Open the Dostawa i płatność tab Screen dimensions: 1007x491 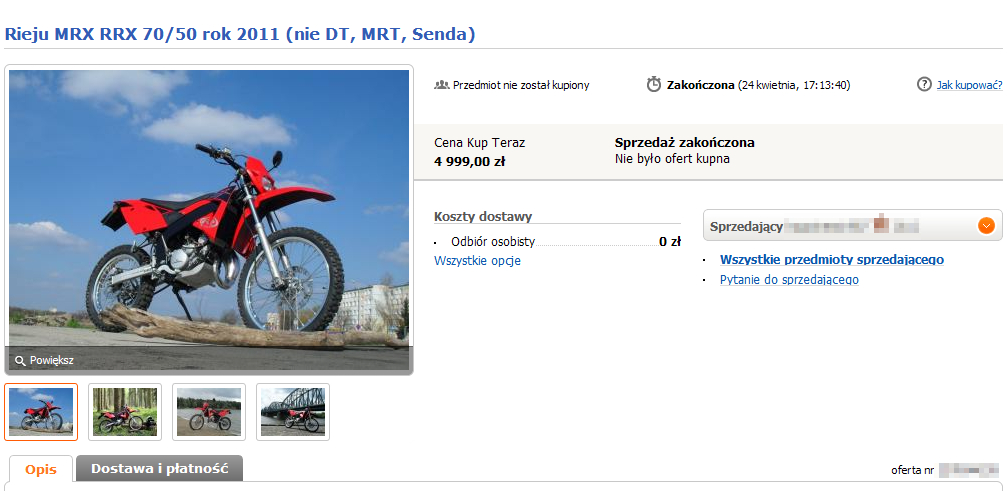160,468
